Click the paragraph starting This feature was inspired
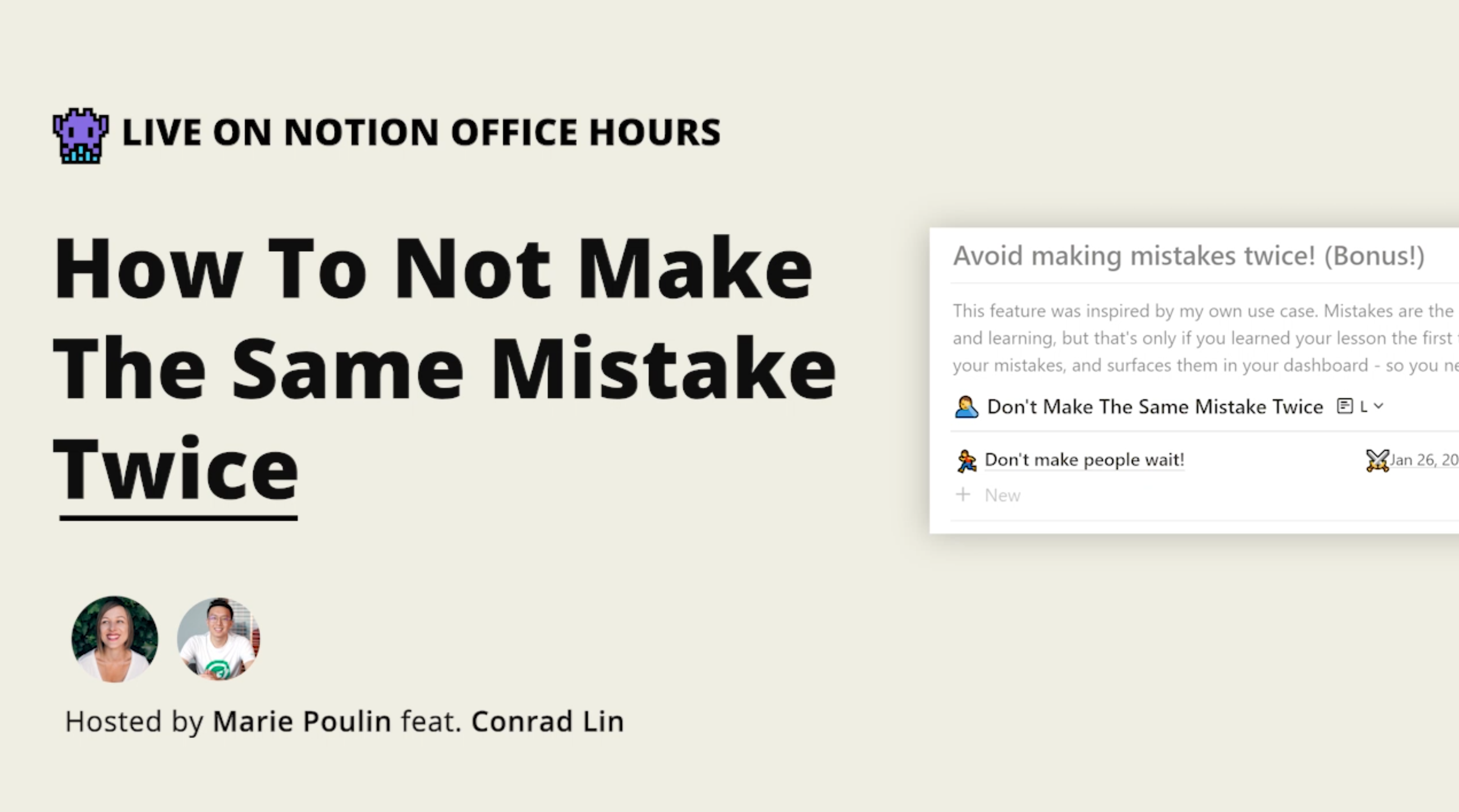The height and width of the screenshot is (812, 1459). click(1205, 338)
